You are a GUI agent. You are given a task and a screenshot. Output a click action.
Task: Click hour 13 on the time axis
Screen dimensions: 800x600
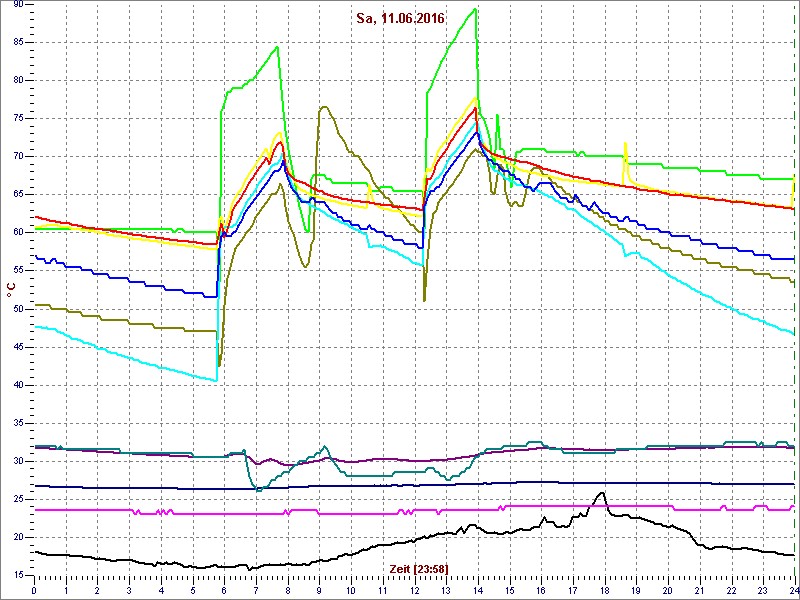click(446, 588)
